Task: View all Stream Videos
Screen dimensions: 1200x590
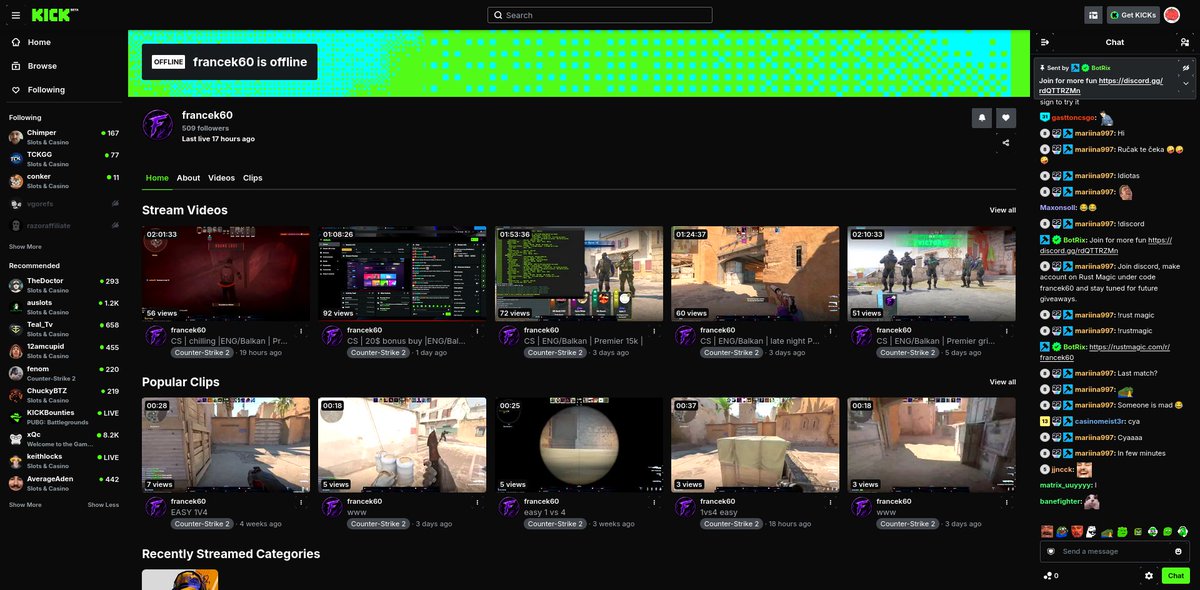Action: 1002,210
